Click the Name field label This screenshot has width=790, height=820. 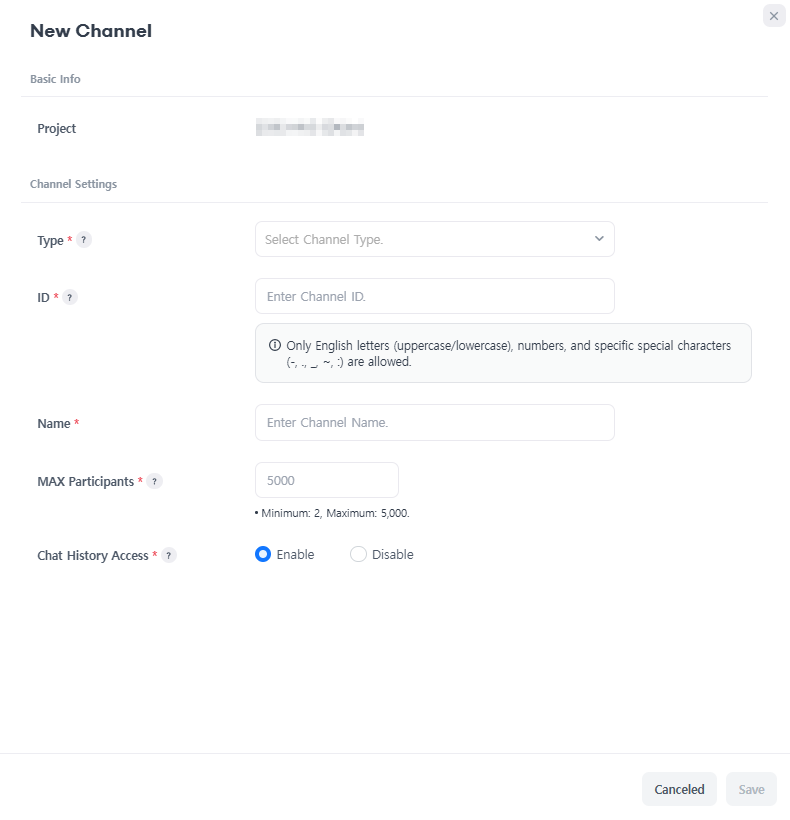[54, 424]
